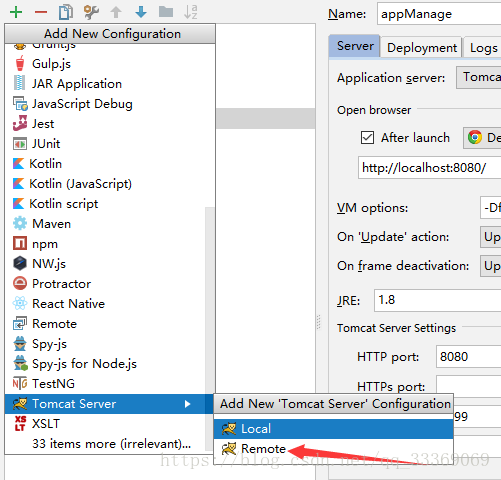Select Kotlin (JavaScript) configuration type
The image size is (501, 480).
[109, 184]
